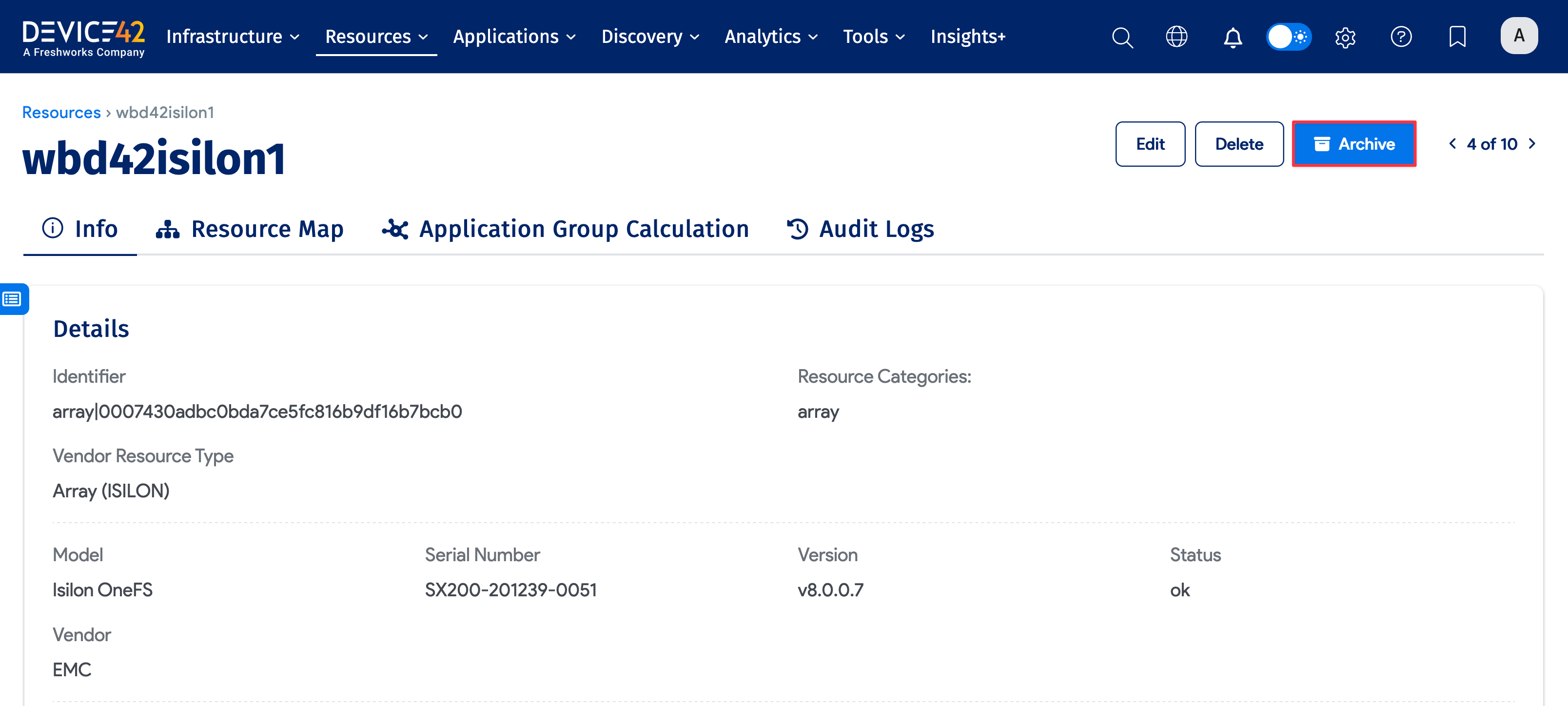Expand the Analytics dropdown menu
The width and height of the screenshot is (1568, 706).
click(770, 37)
